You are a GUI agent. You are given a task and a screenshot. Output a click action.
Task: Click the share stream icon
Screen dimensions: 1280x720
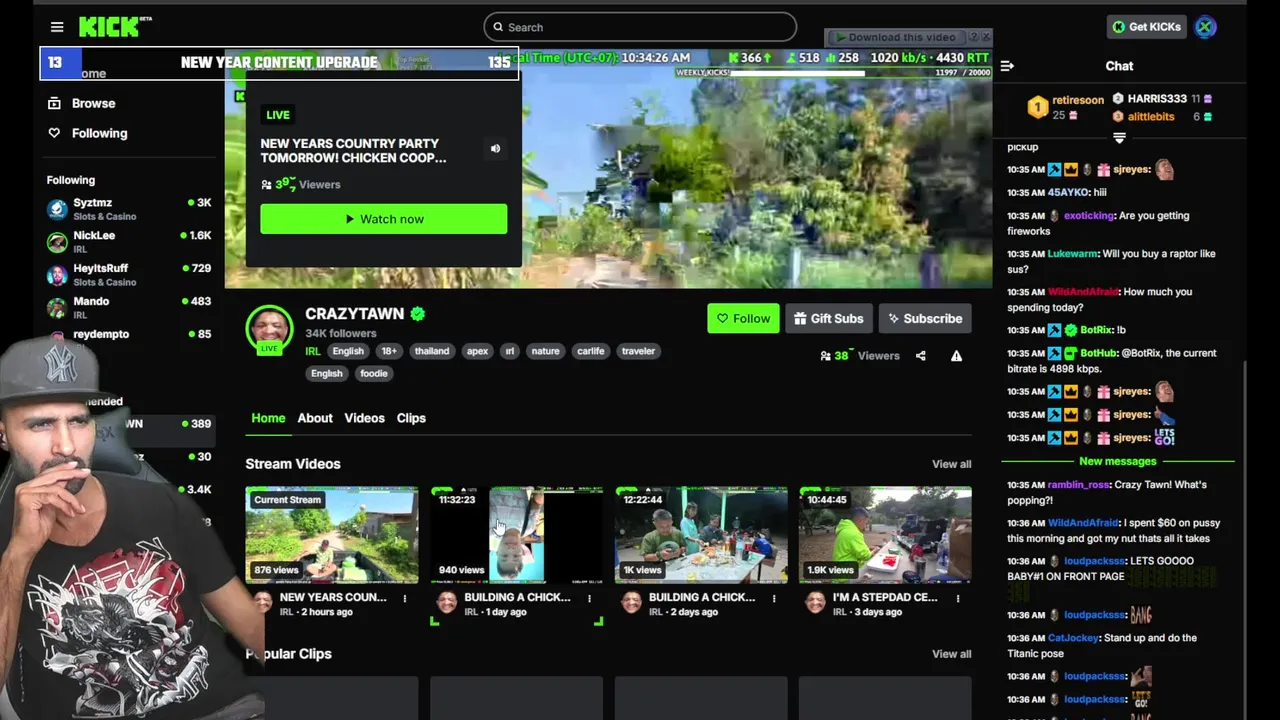tap(920, 356)
